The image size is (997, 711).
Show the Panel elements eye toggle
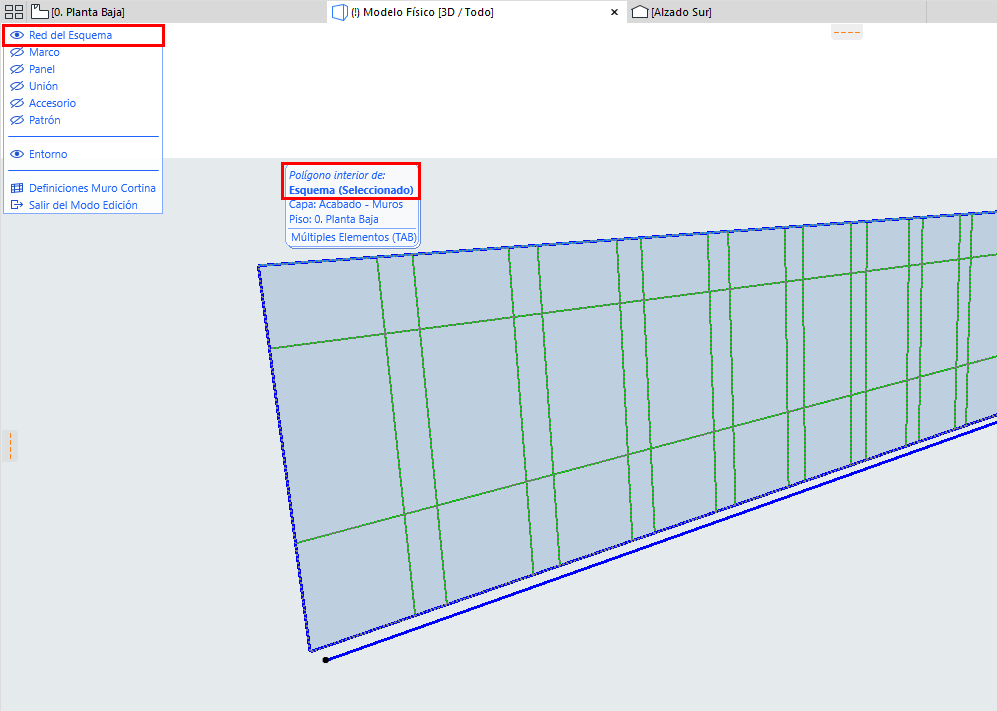pos(17,69)
